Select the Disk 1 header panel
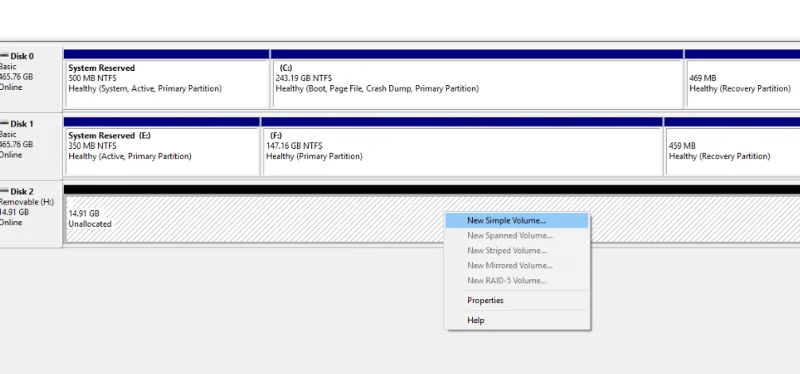The height and width of the screenshot is (374, 800). 31,146
